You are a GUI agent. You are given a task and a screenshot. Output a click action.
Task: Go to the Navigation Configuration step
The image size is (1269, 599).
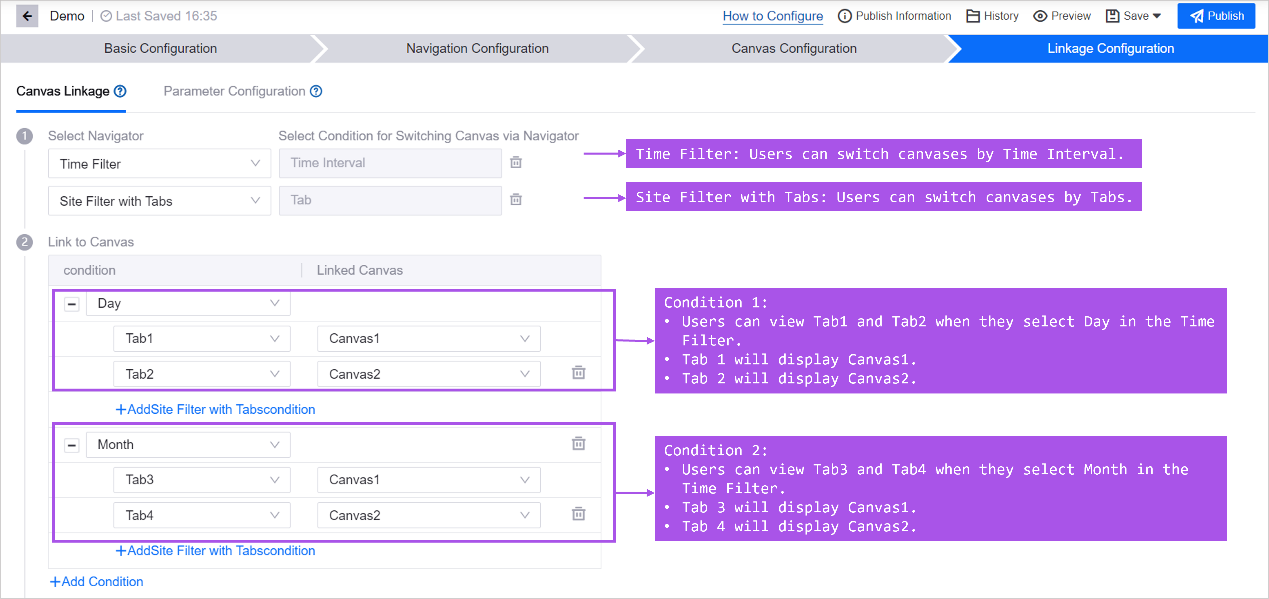click(x=477, y=48)
